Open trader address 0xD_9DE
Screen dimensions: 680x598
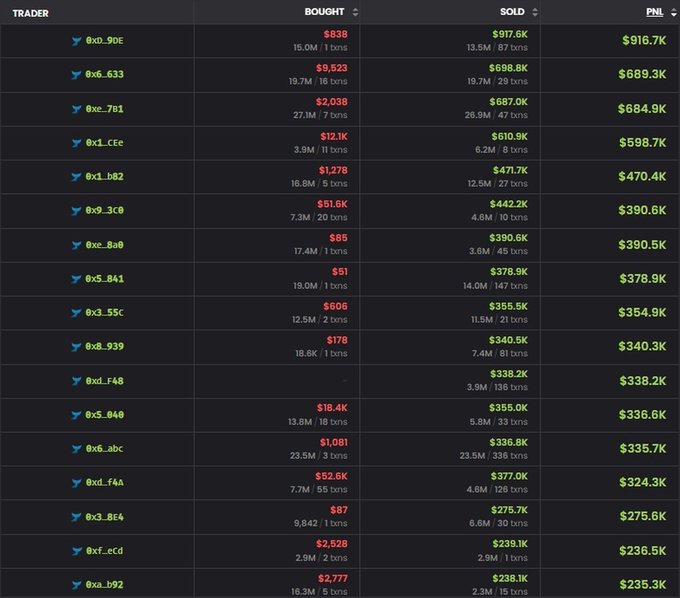(105, 40)
